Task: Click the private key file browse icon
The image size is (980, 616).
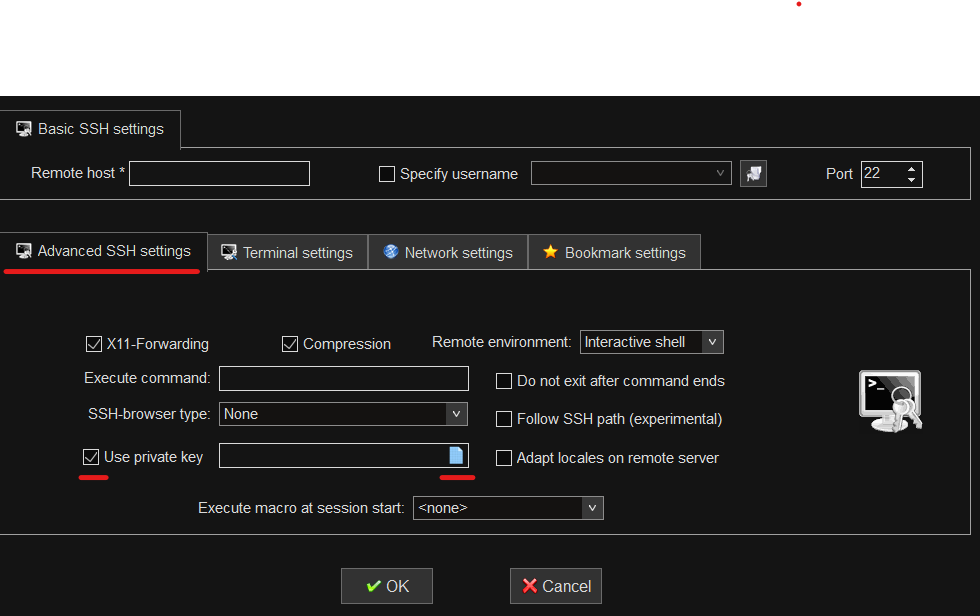Action: click(x=456, y=455)
